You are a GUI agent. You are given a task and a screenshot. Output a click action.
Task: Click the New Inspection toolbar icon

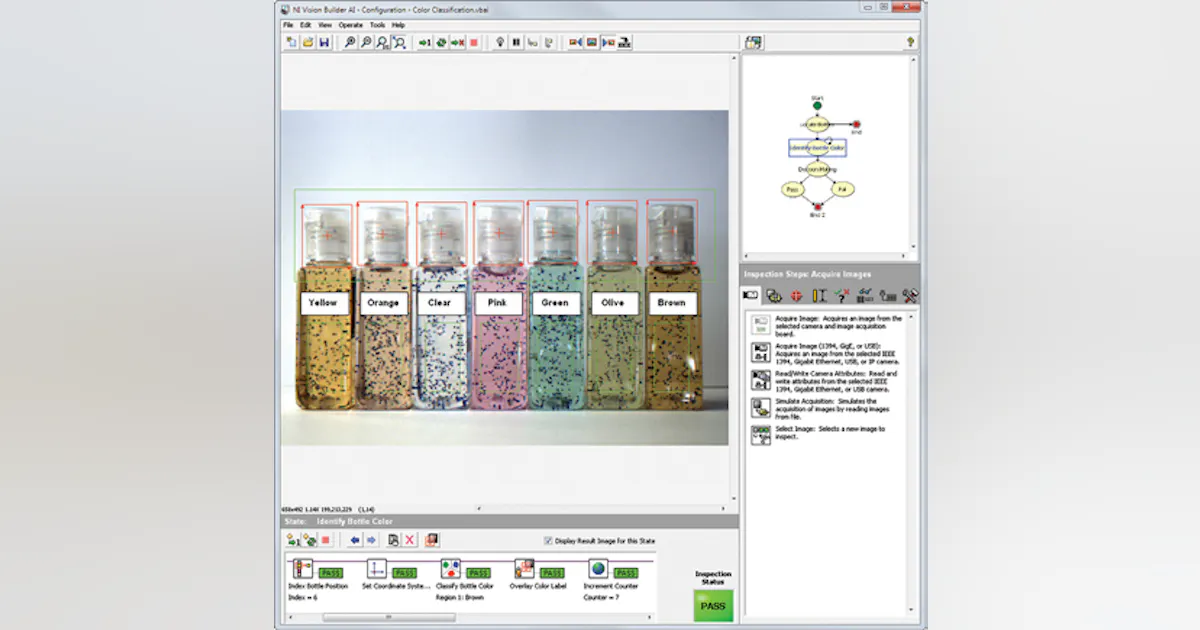(292, 42)
